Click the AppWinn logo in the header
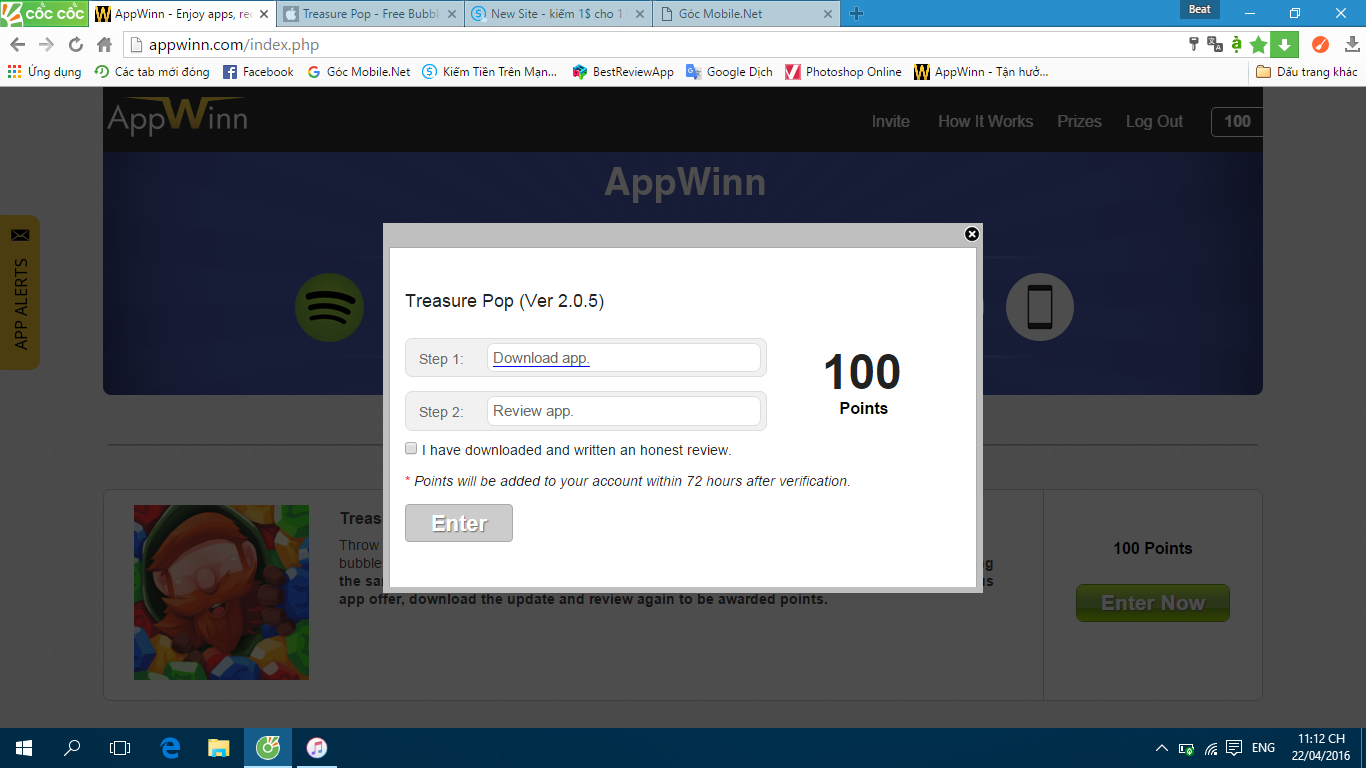Screen dimensions: 1366x768 (178, 118)
